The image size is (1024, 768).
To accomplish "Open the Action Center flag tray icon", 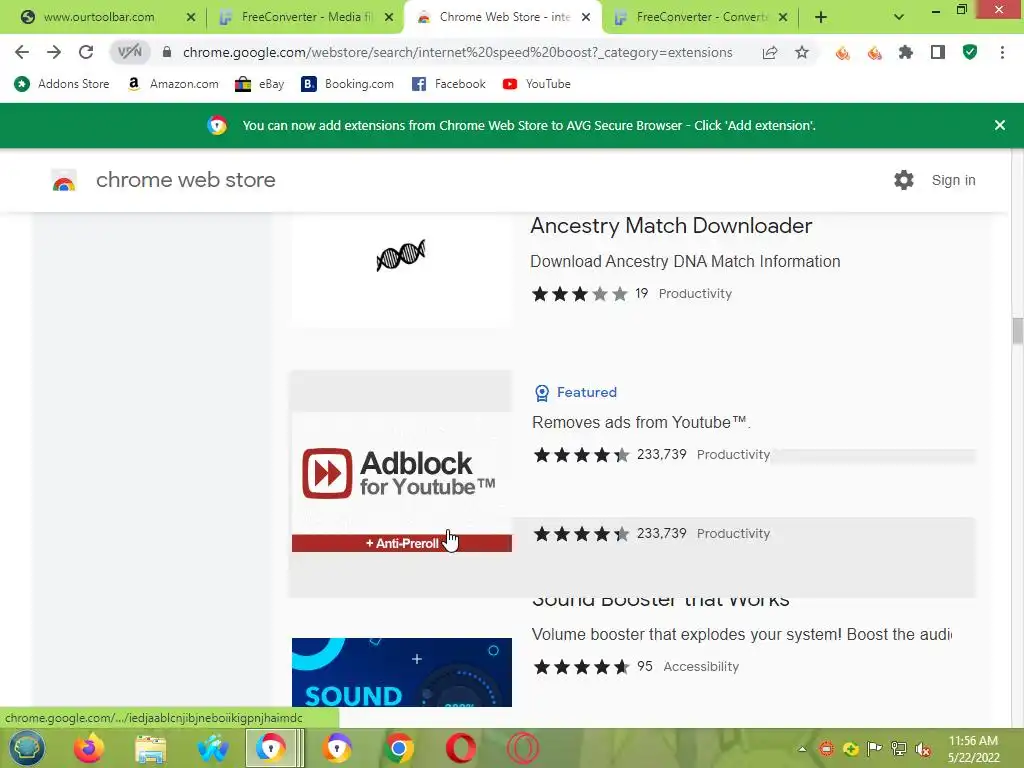I will 874,749.
